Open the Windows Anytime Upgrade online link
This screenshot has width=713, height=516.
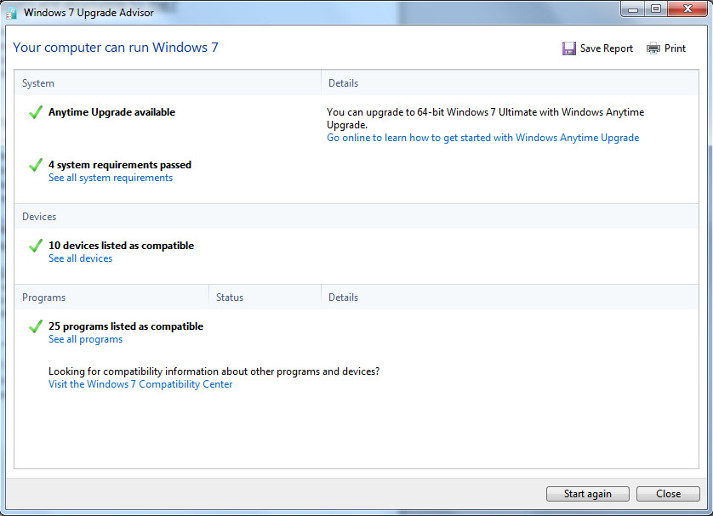pos(483,138)
